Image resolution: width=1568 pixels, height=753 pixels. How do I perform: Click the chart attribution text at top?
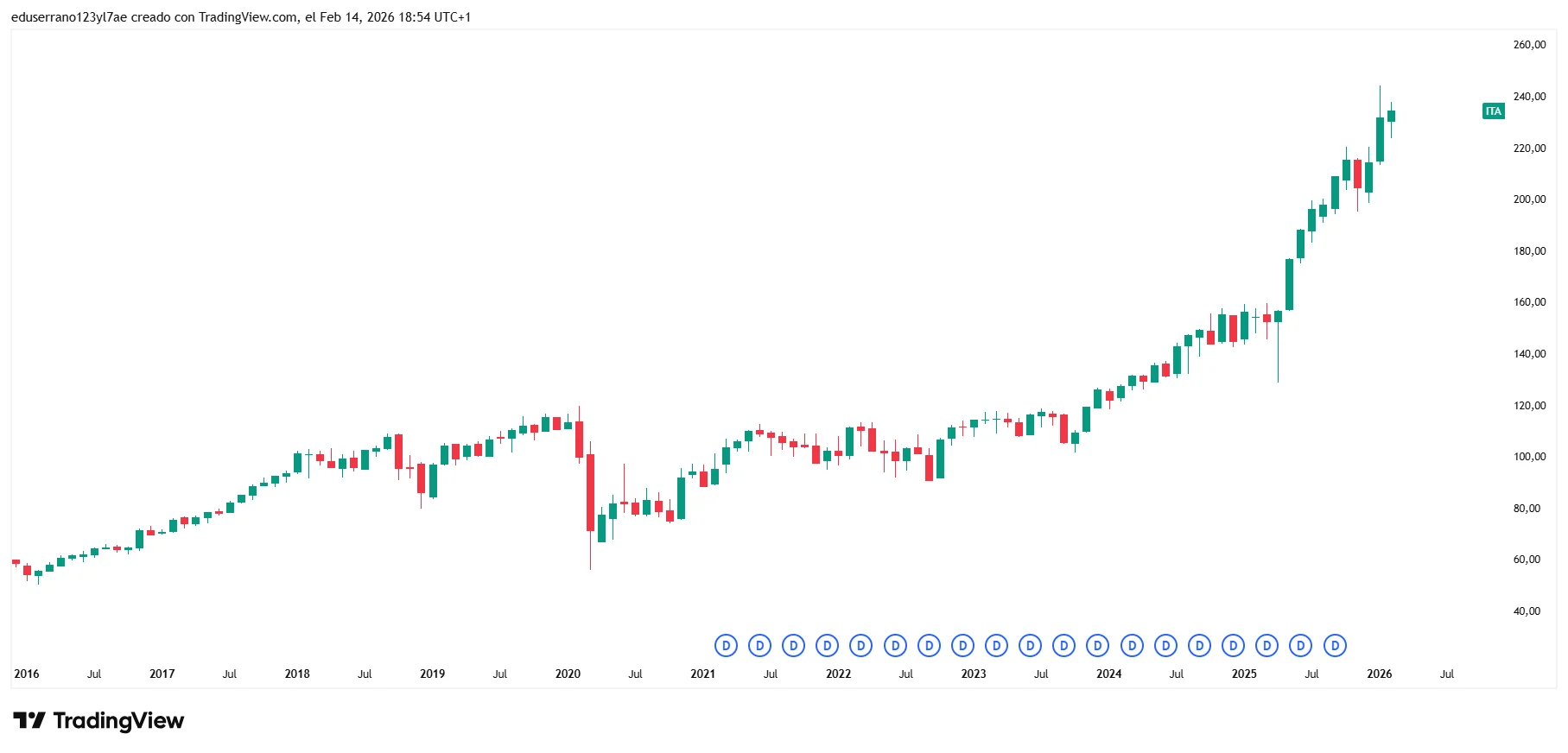coord(241,17)
